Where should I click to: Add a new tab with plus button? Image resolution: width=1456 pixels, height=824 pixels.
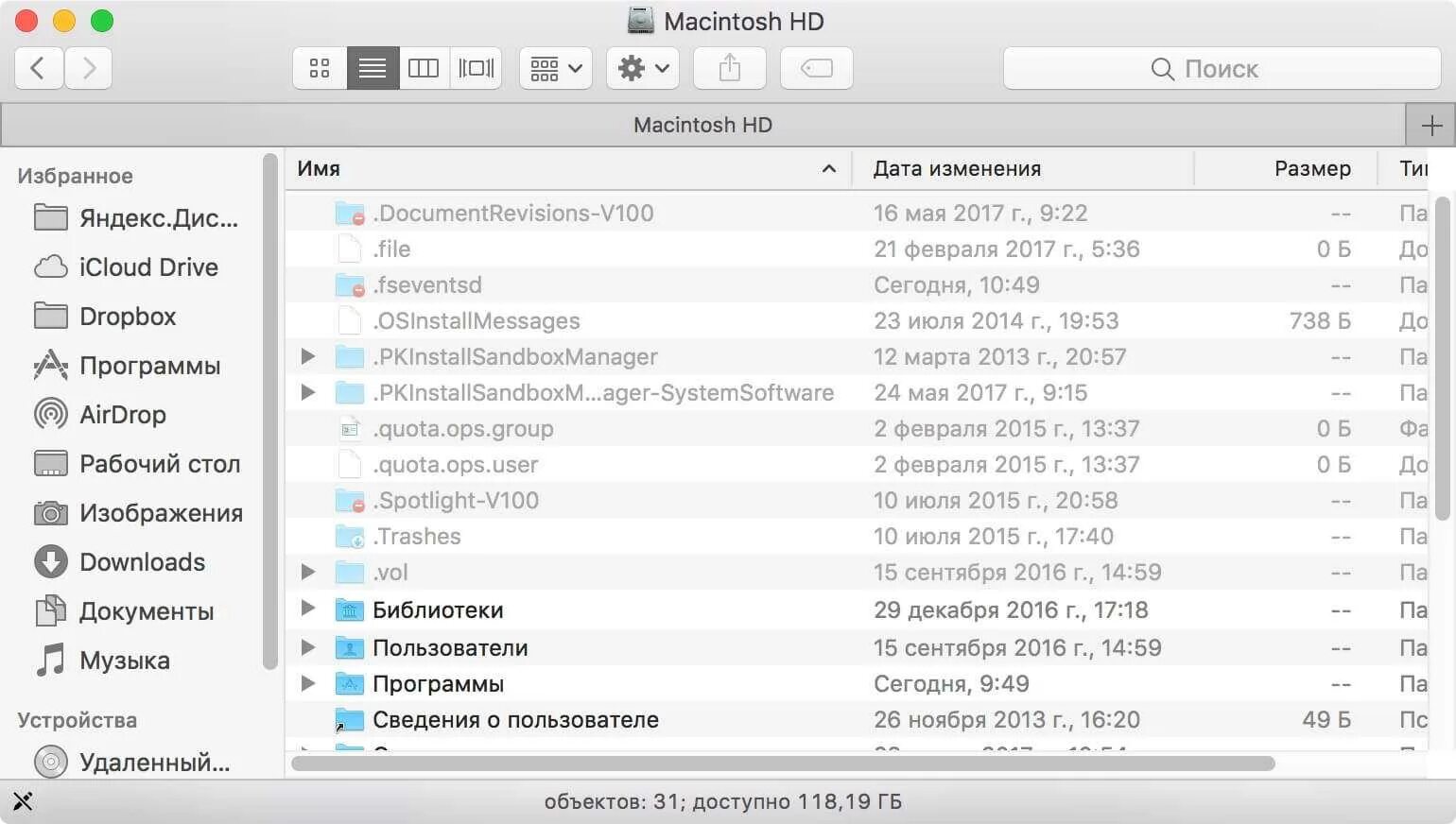[1431, 125]
